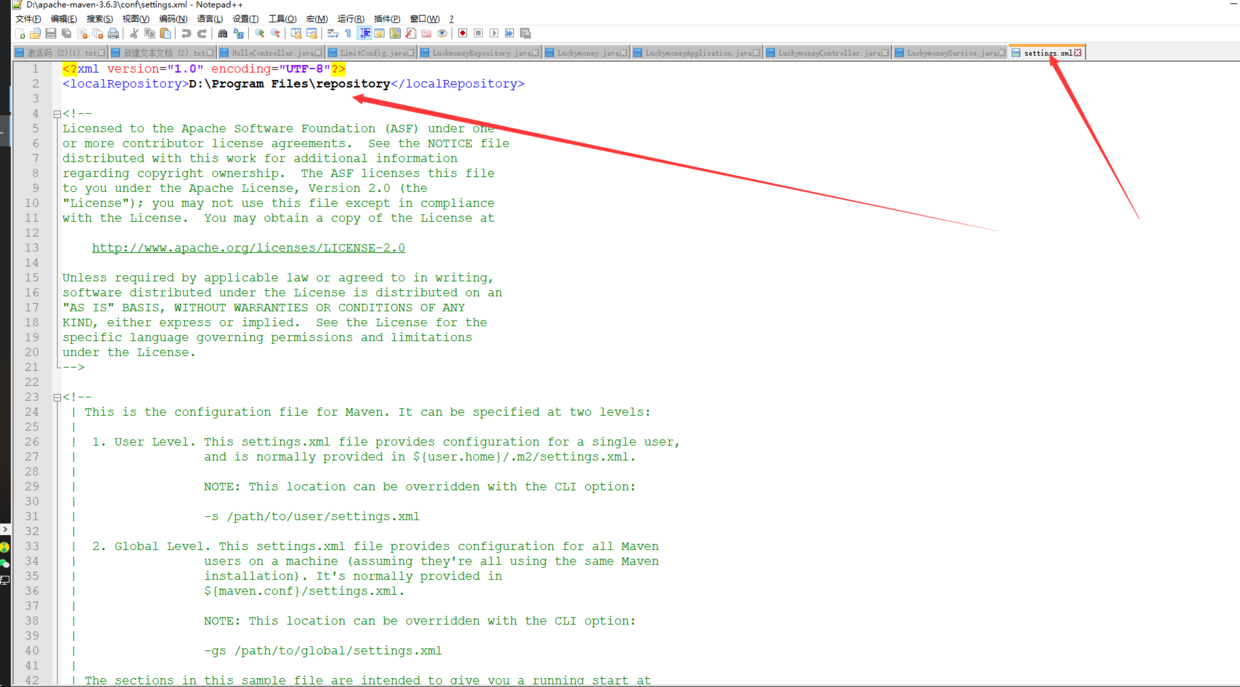Image resolution: width=1240 pixels, height=687 pixels.
Task: Click the Playback macro icon
Action: [493, 33]
